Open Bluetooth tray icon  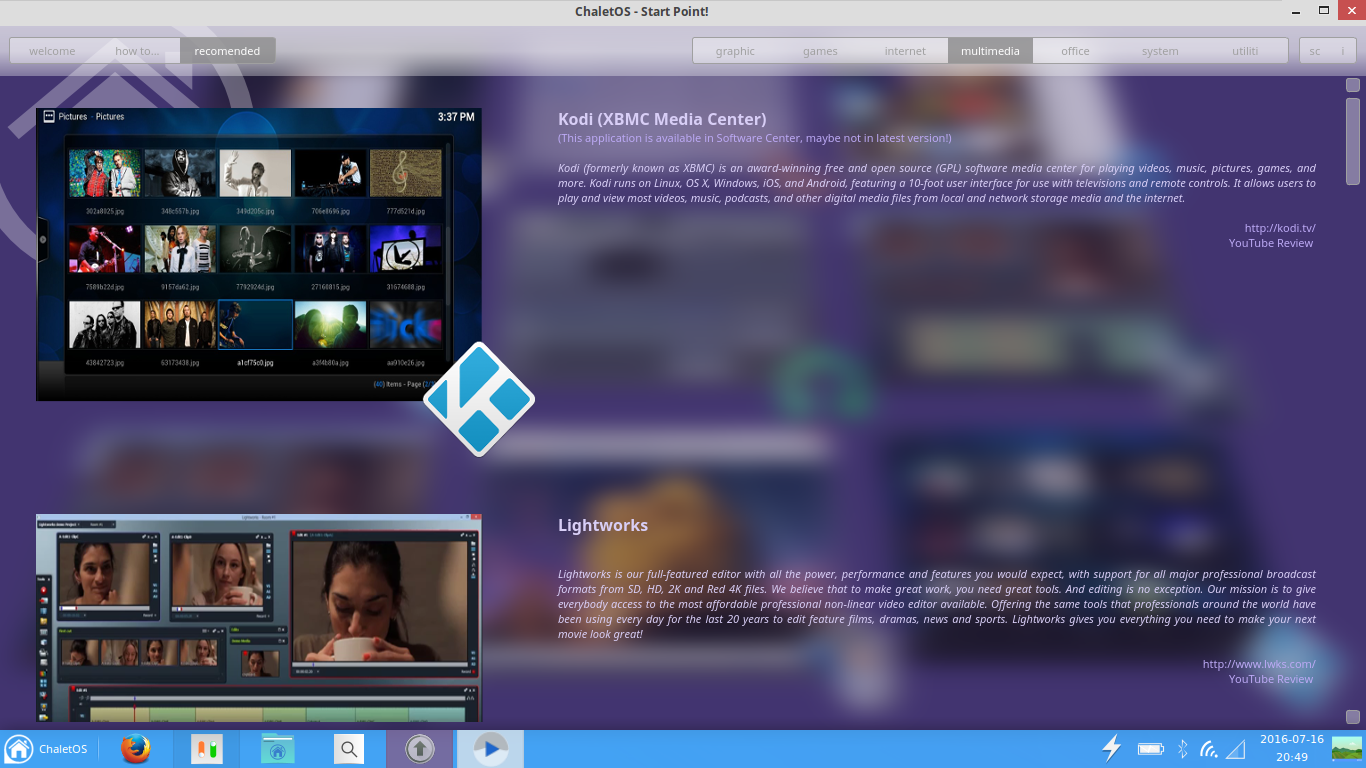1182,749
